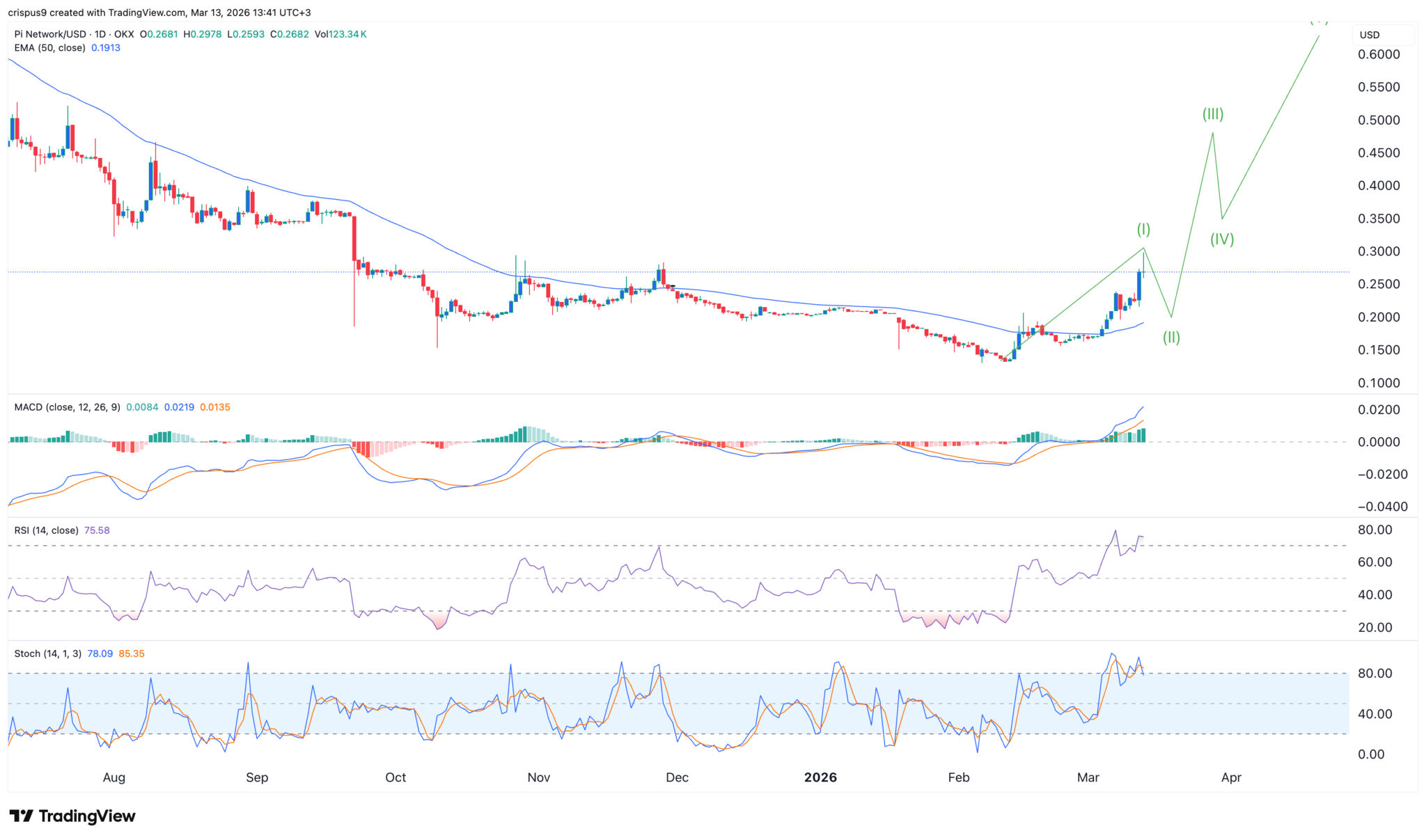The image size is (1426, 840).
Task: Select the MACD (close, 12, 26, 9) legend
Action: point(67,407)
